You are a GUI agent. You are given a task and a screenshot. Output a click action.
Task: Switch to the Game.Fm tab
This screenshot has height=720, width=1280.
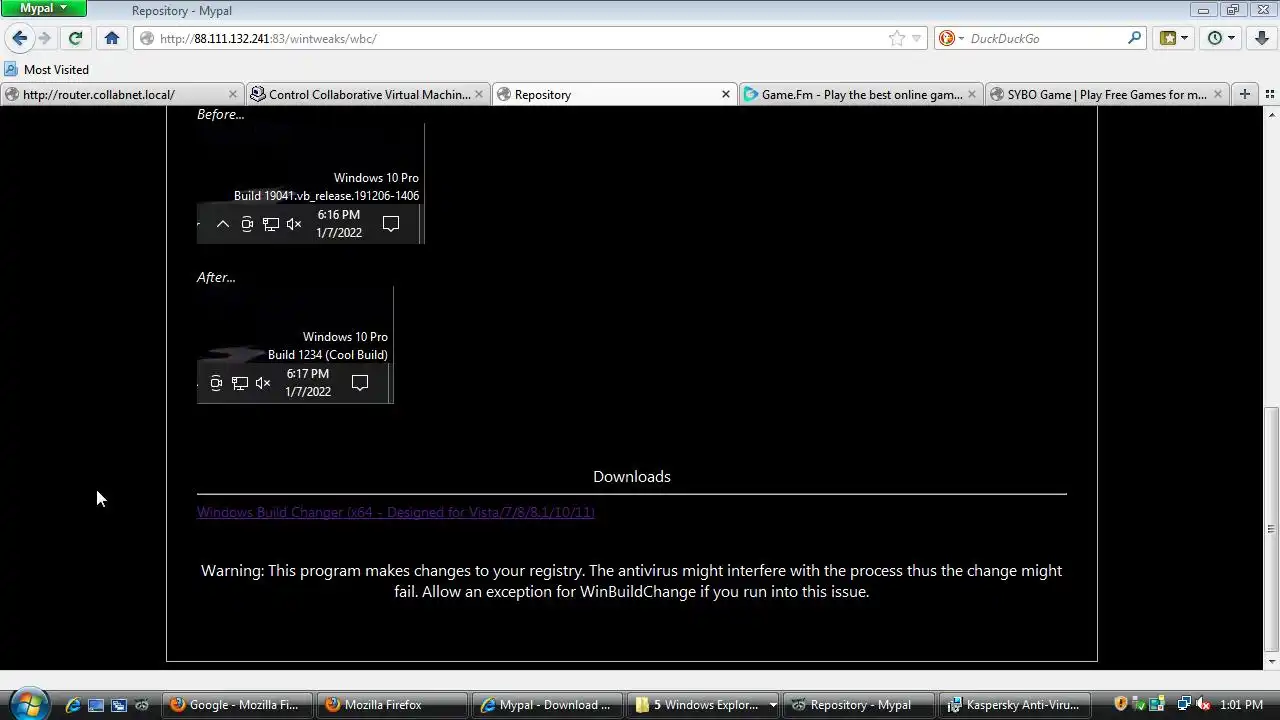(x=862, y=94)
